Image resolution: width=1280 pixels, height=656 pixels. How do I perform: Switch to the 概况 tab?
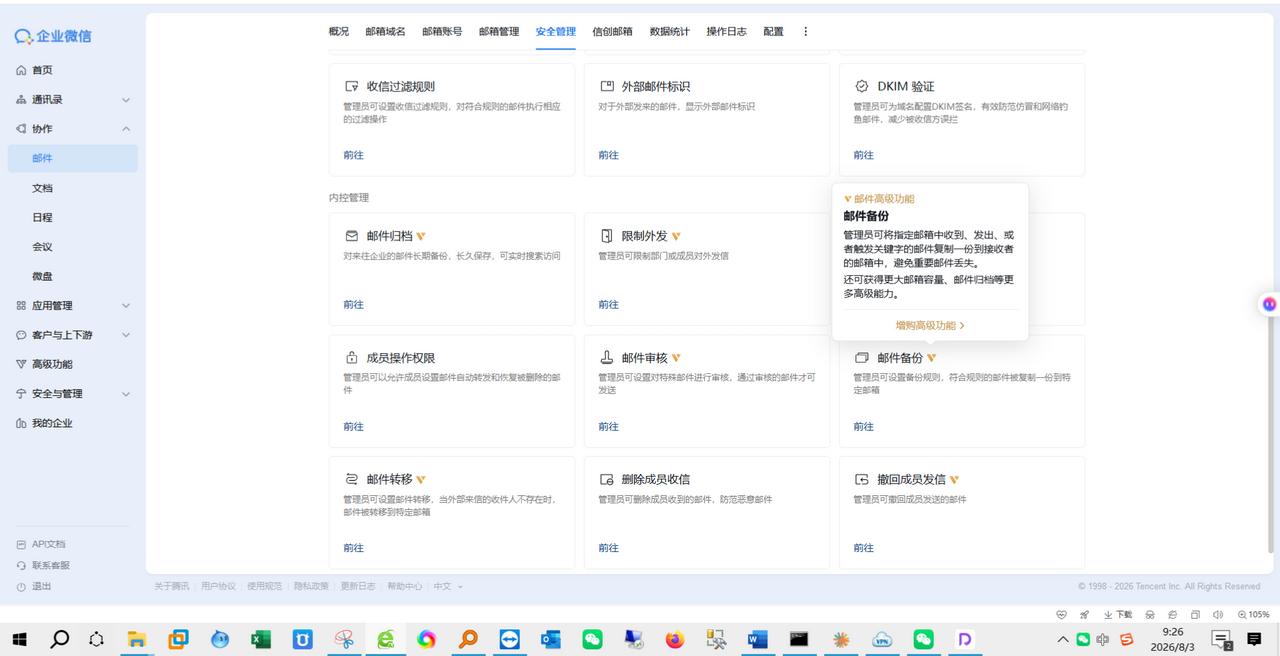pyautogui.click(x=339, y=31)
